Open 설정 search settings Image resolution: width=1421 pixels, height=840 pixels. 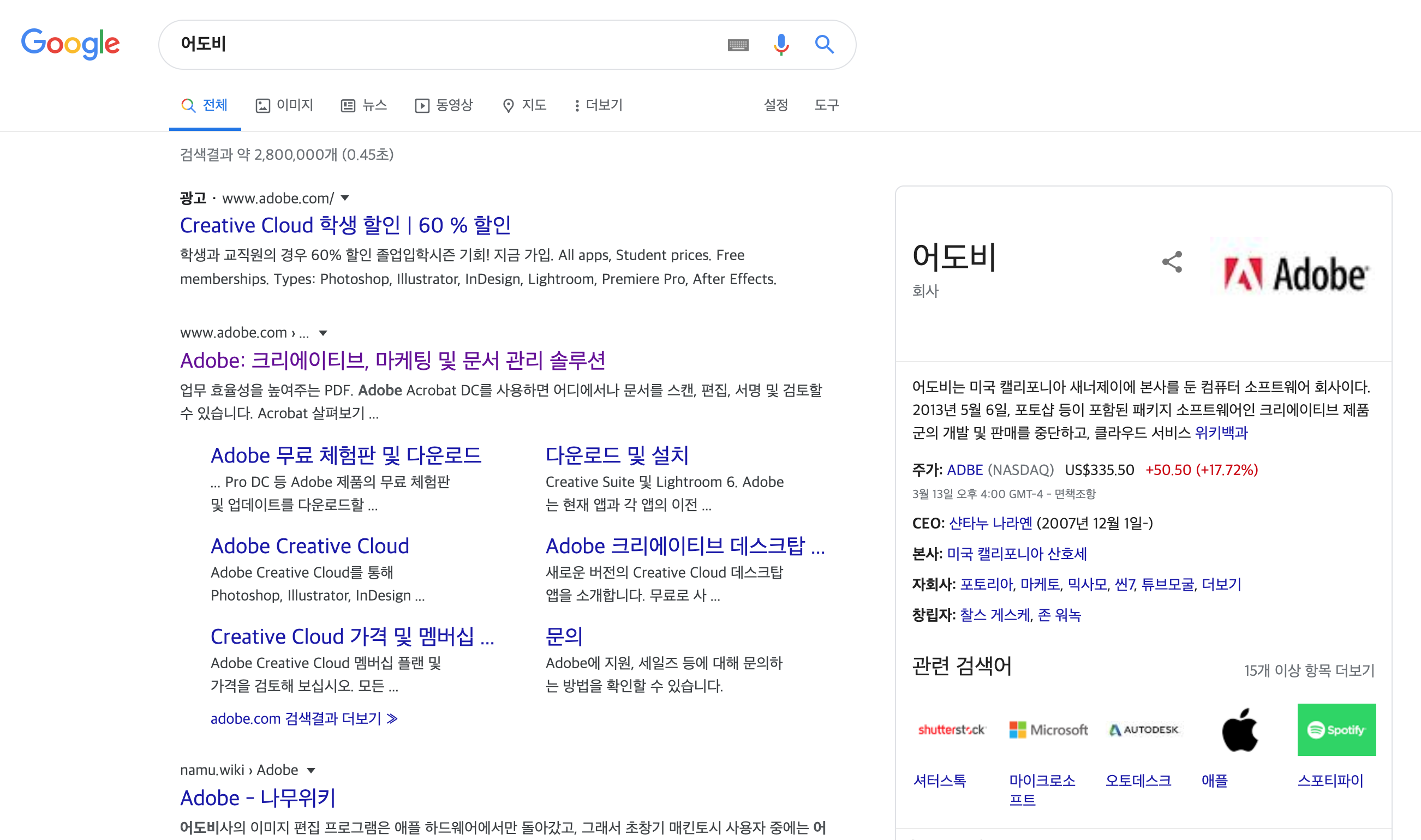click(x=775, y=105)
